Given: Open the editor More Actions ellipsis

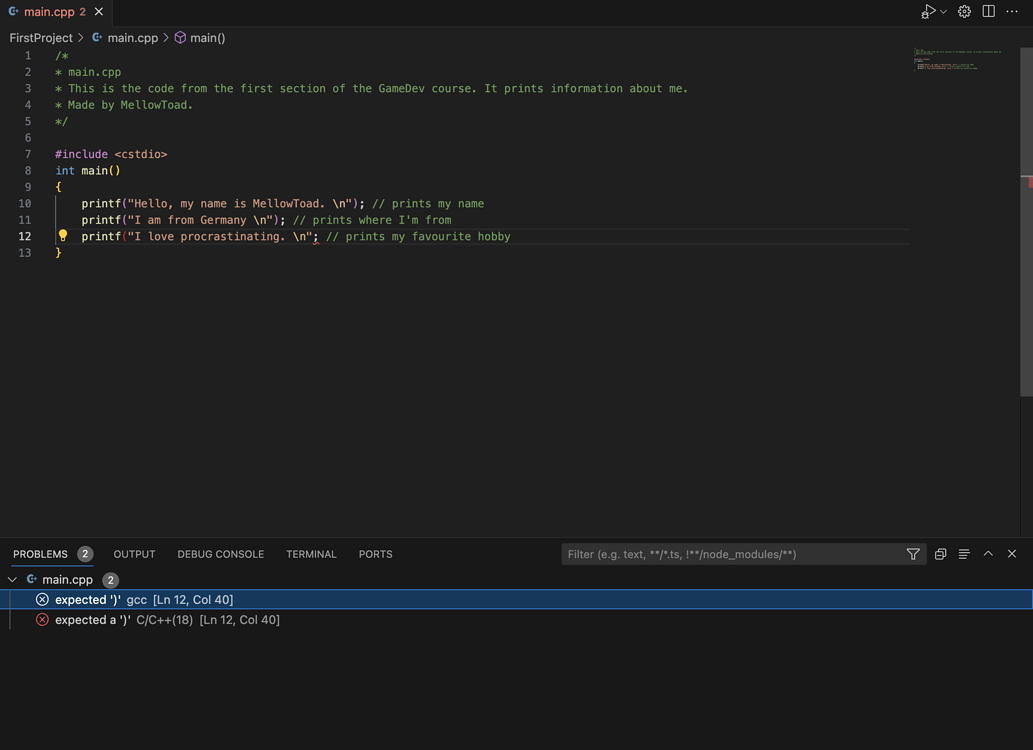Looking at the screenshot, I should (1013, 12).
